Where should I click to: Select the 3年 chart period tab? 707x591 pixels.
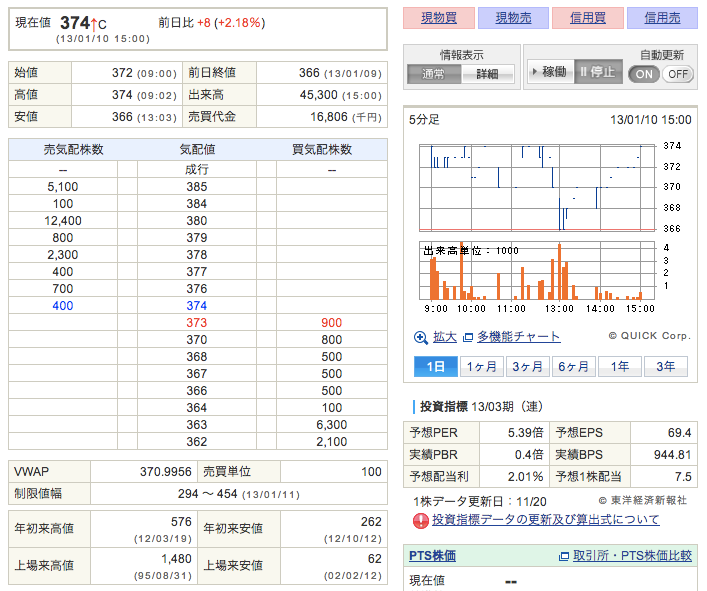click(666, 367)
